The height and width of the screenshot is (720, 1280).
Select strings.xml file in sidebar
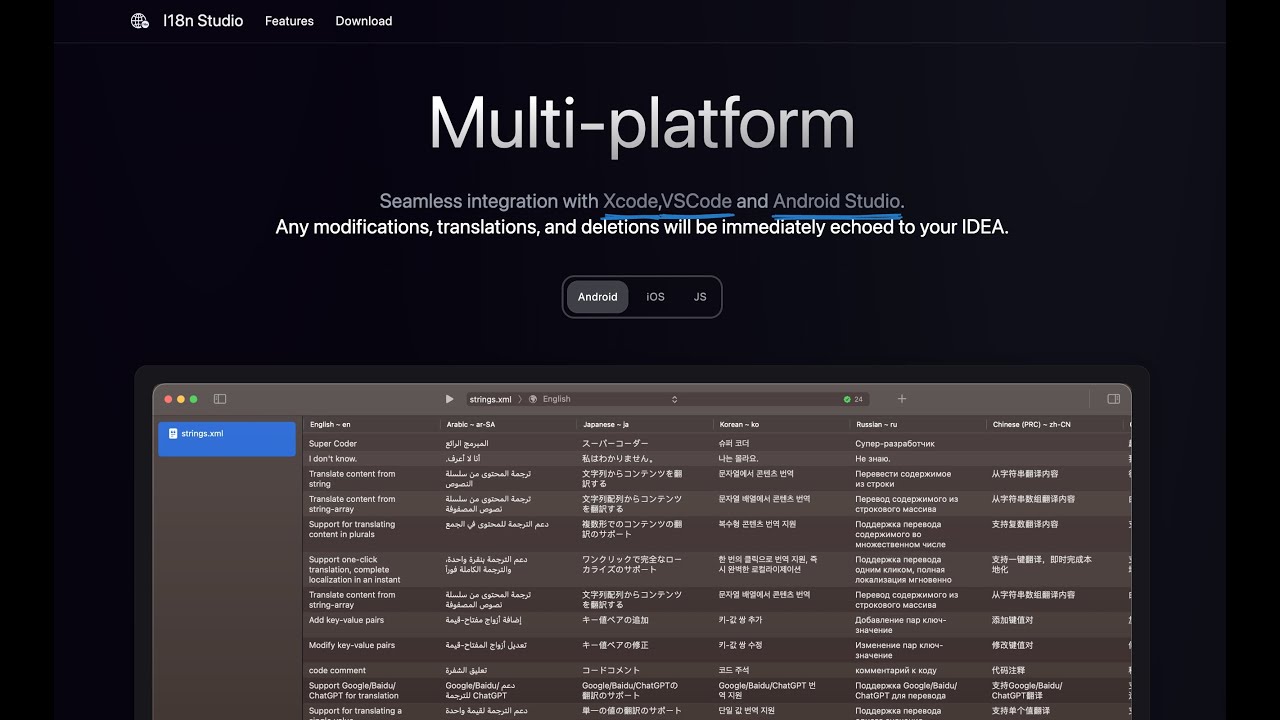pyautogui.click(x=227, y=439)
